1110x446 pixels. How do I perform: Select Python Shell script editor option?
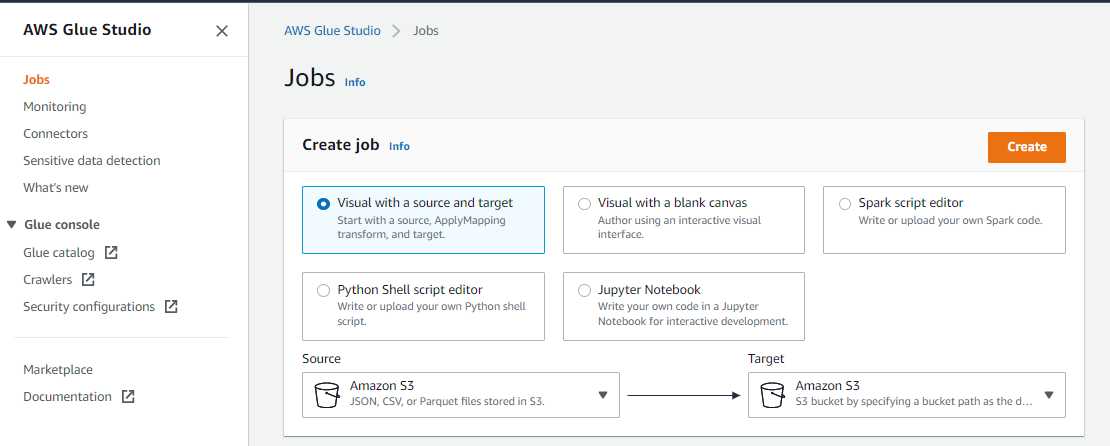(323, 290)
